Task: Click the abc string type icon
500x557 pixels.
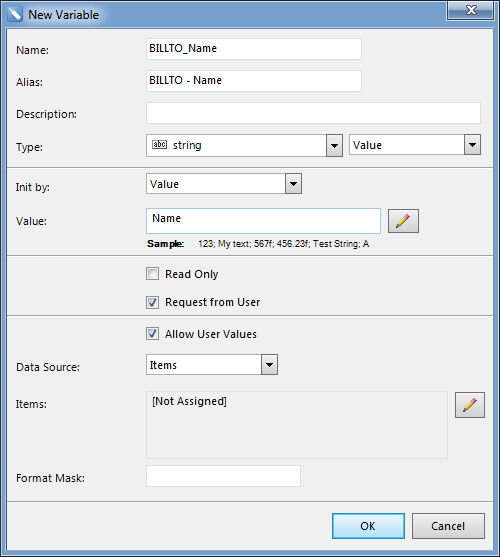Action: 159,145
